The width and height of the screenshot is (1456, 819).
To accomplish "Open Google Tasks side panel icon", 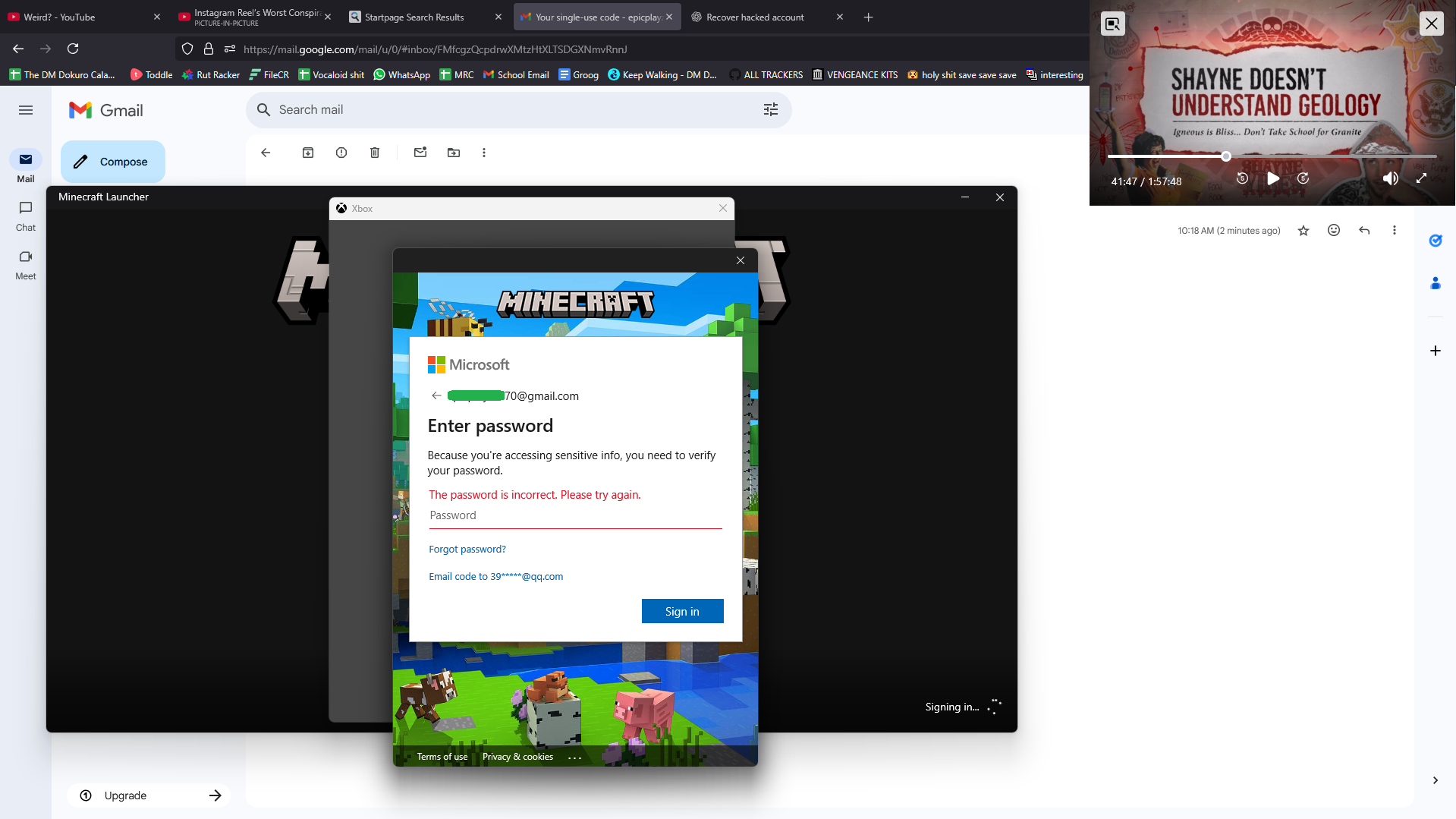I will tap(1436, 241).
